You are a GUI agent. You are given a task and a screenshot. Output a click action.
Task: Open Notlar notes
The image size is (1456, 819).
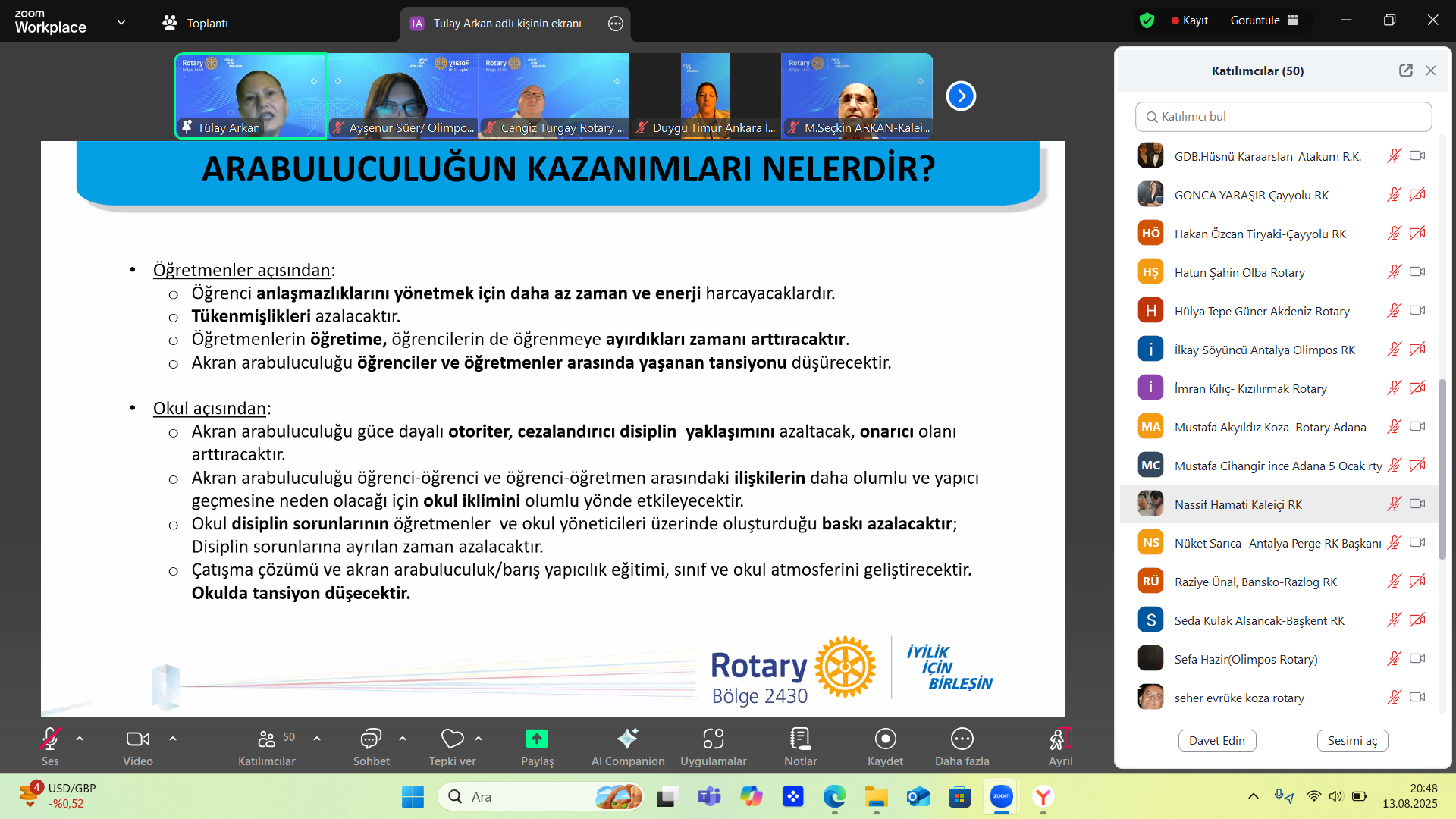tap(801, 746)
